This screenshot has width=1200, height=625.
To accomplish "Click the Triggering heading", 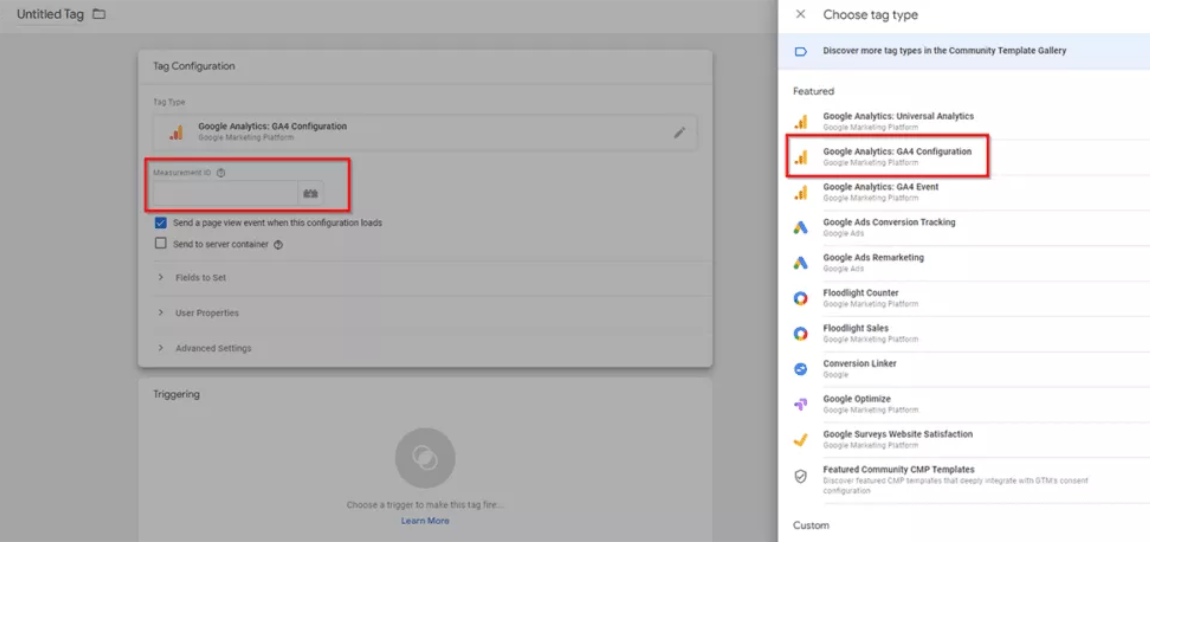I will [176, 394].
